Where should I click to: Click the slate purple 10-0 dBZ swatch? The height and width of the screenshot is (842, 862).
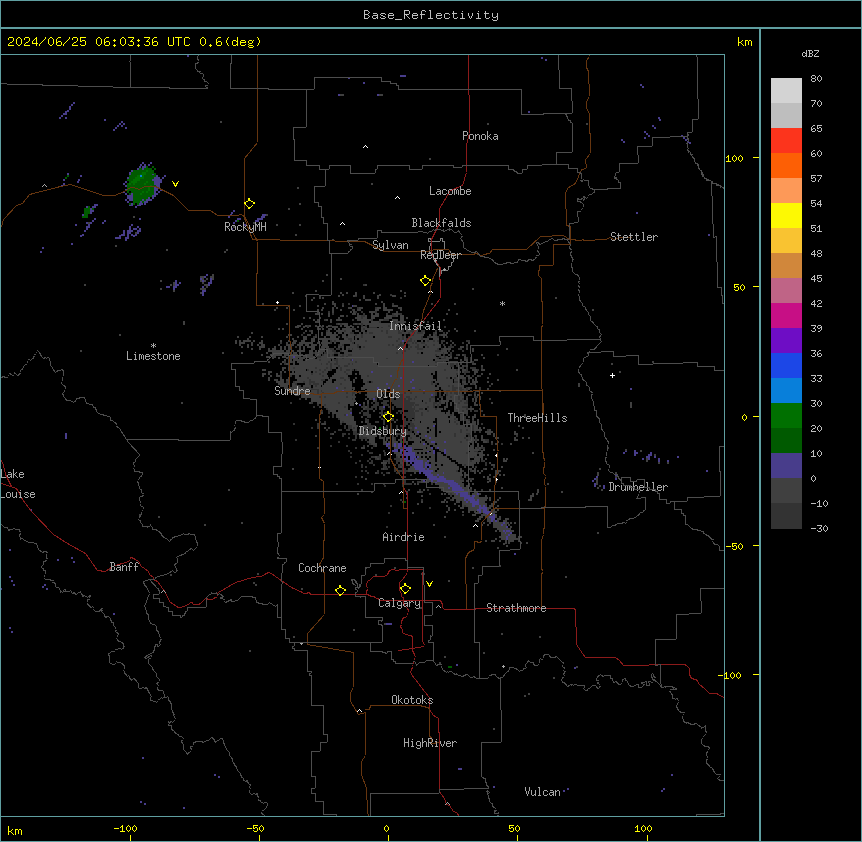[786, 466]
